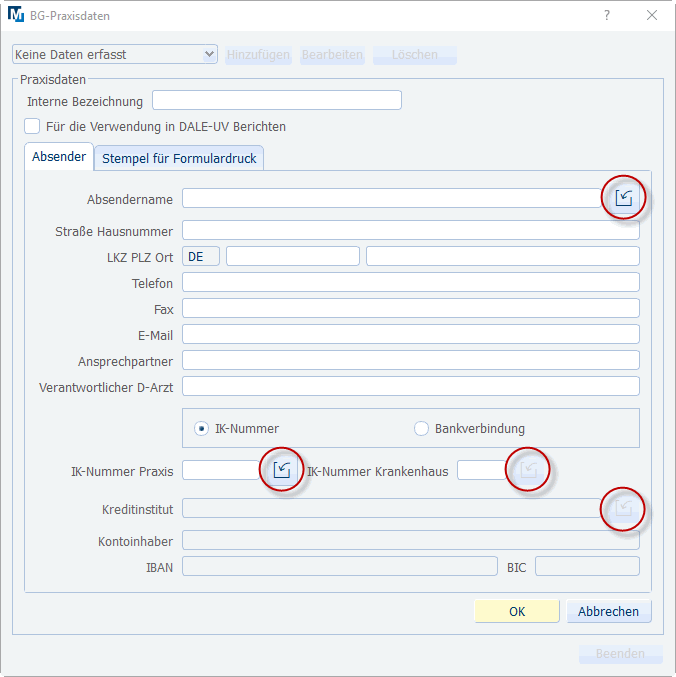Click the import icon beside IK-Nummer Praxis
The width and height of the screenshot is (676, 677).
282,470
